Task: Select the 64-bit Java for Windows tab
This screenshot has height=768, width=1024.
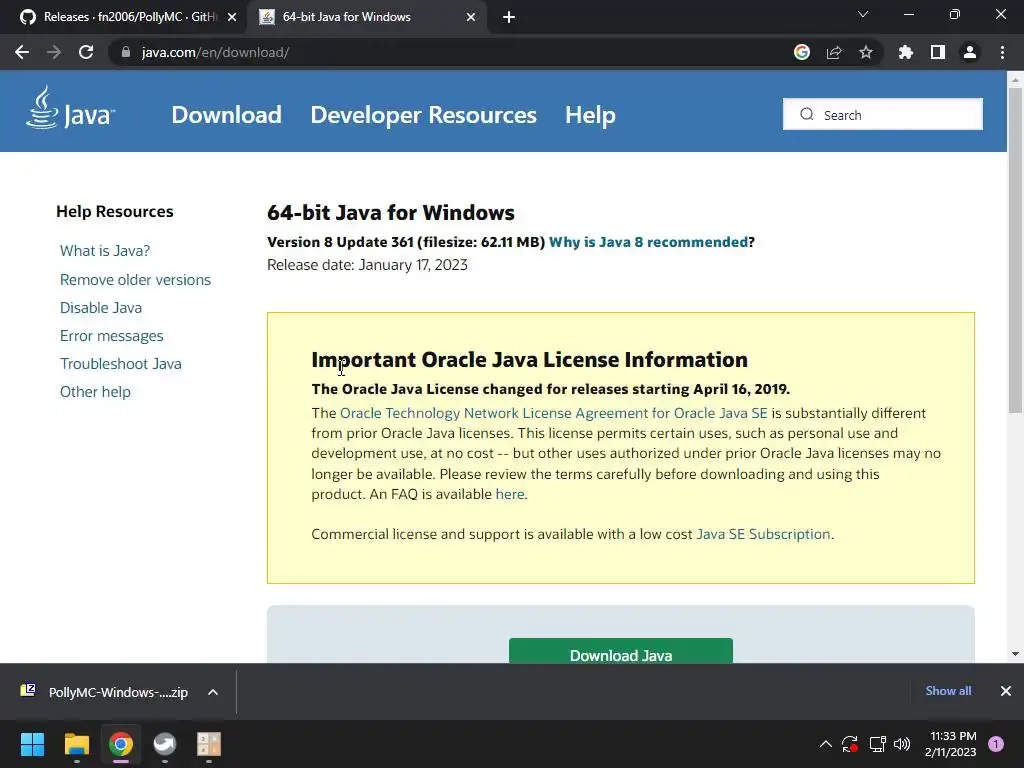Action: (366, 18)
